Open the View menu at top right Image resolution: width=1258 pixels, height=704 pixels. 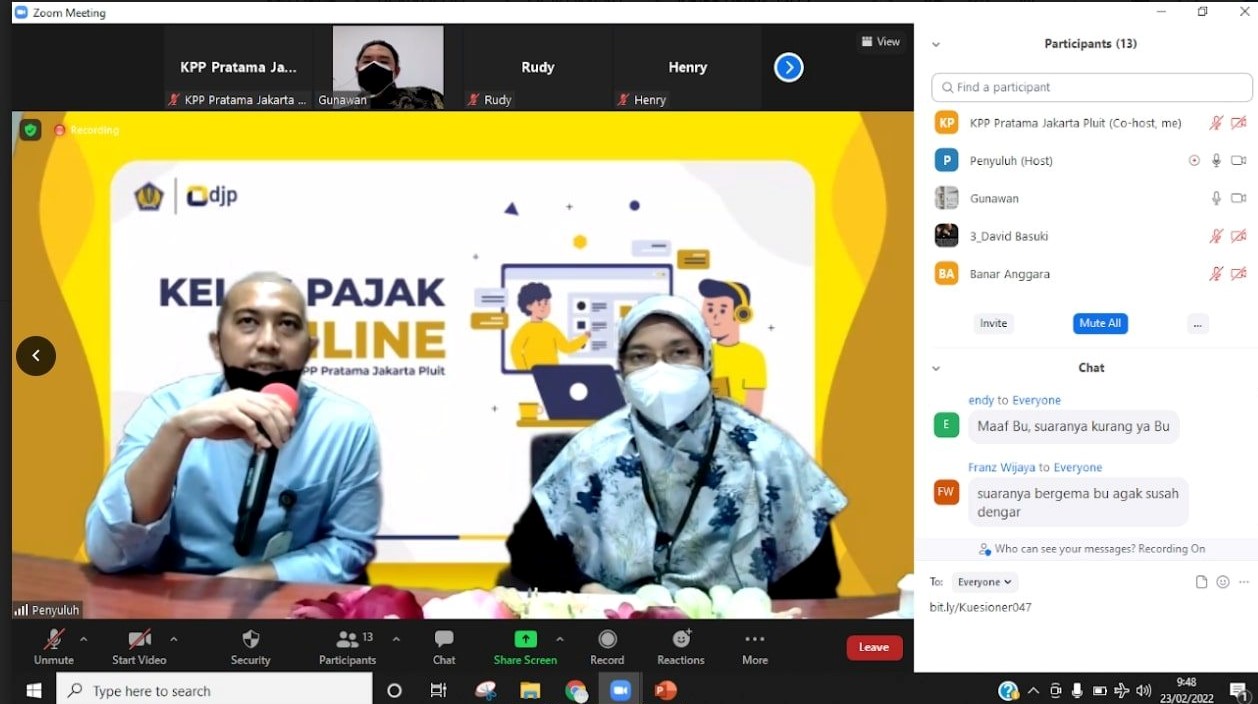pos(880,42)
